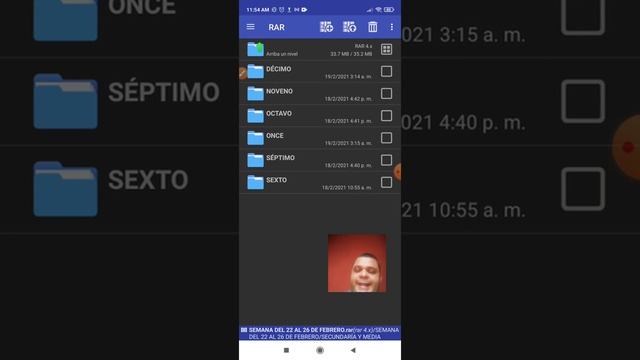Screen dimensions: 640x360
Task: Tap the DÉCIMO date 19/2/2021 3:14 a. m.
Action: [x=348, y=77]
